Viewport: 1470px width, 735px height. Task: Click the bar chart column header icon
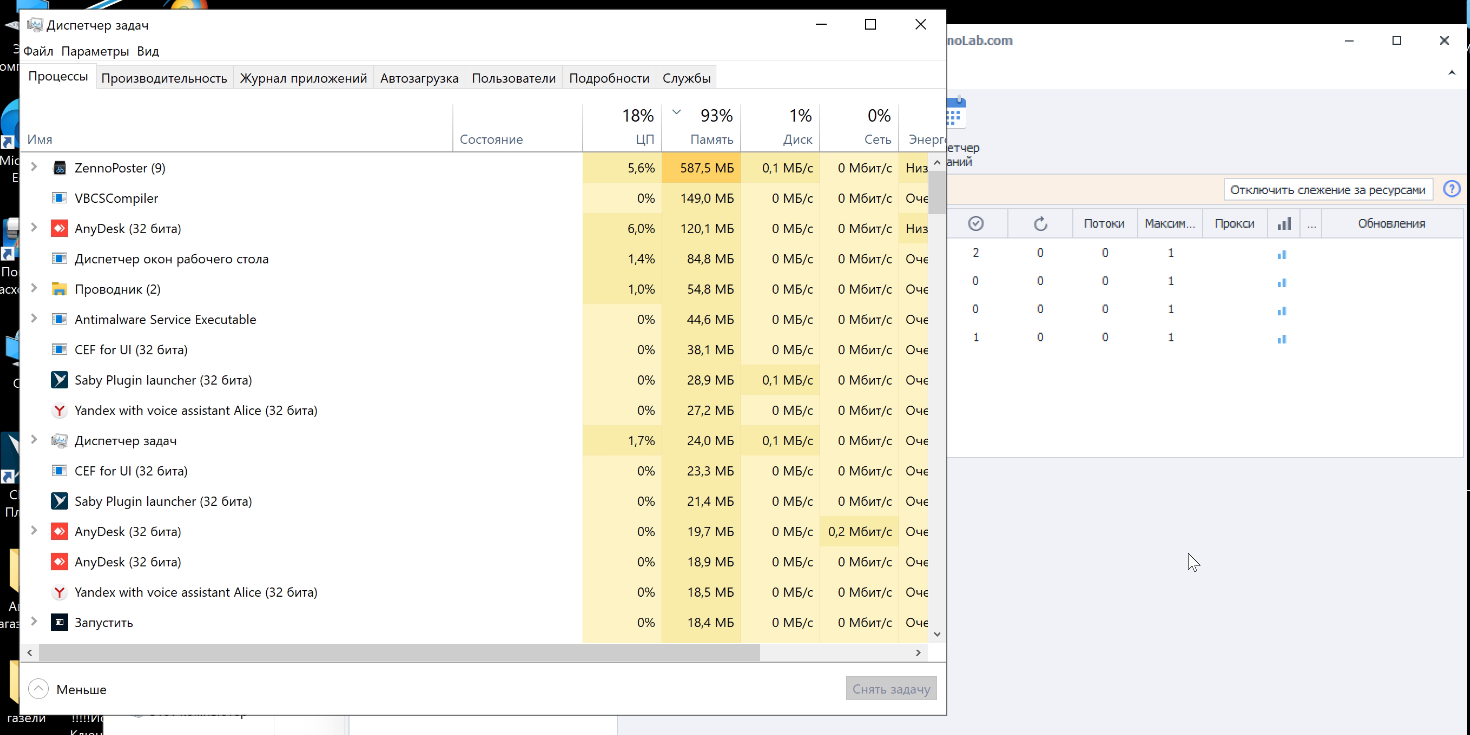coord(1284,224)
